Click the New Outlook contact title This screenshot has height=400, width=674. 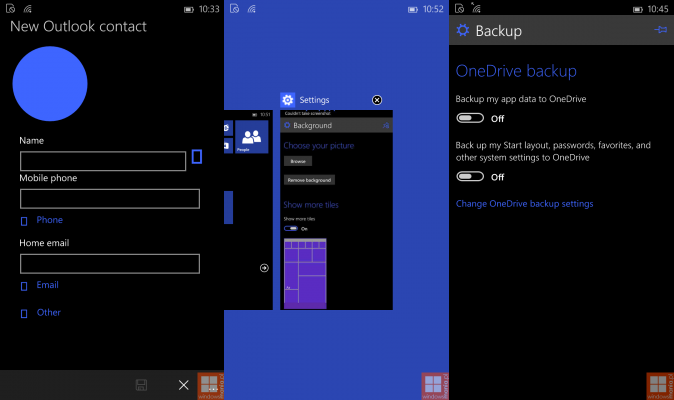(x=78, y=27)
